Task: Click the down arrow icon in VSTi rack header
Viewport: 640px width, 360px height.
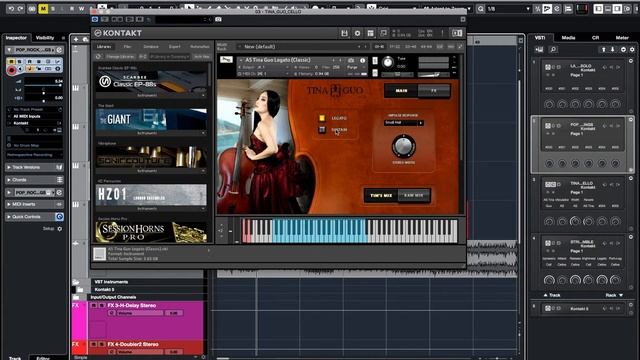Action: coord(613,49)
